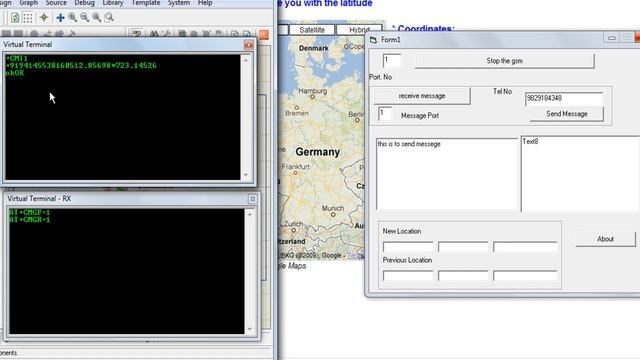The image size is (640, 360).
Task: Click the 'Message Port' label in Form1
Action: [420, 116]
